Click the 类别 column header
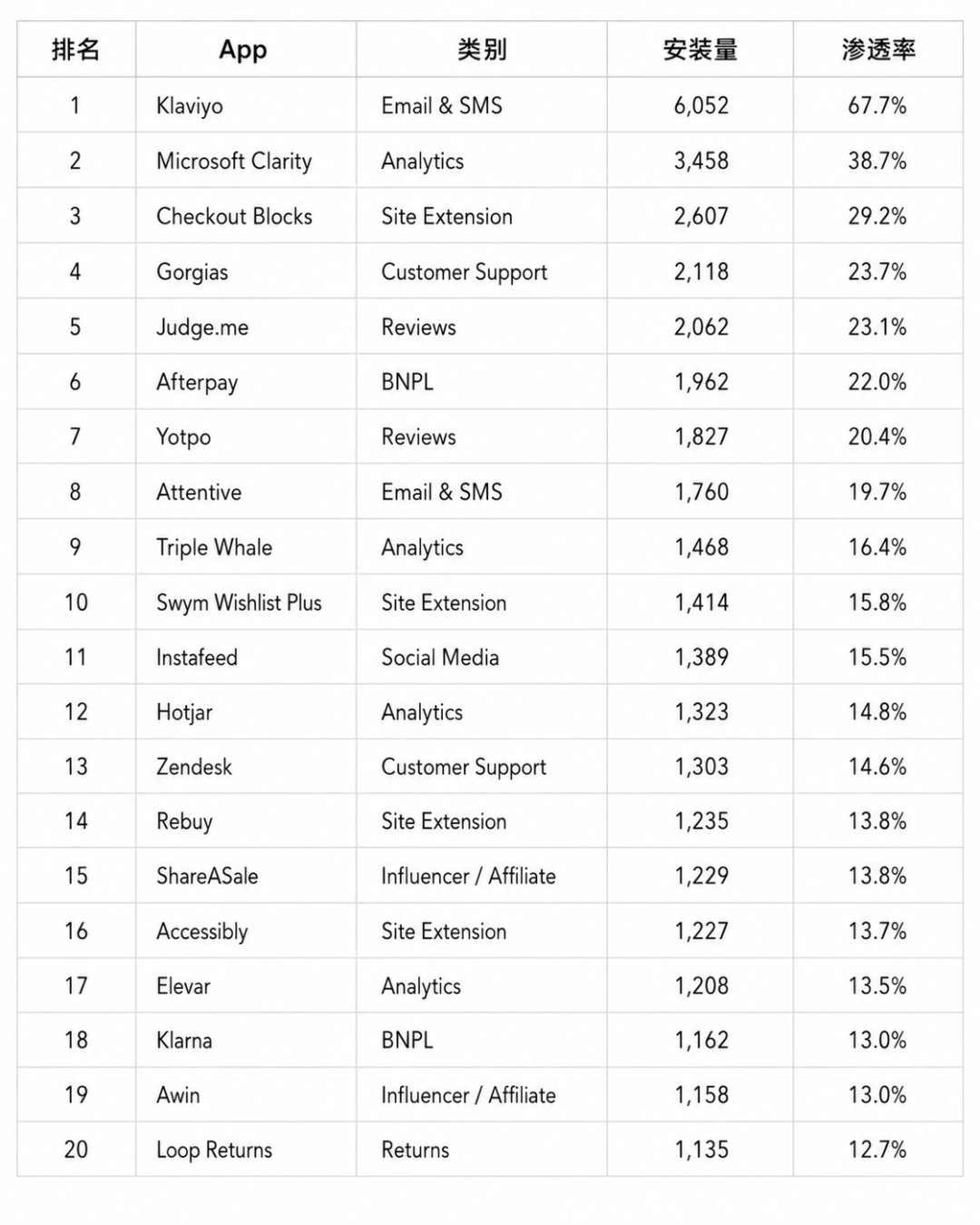980x1225 pixels. coord(482,49)
